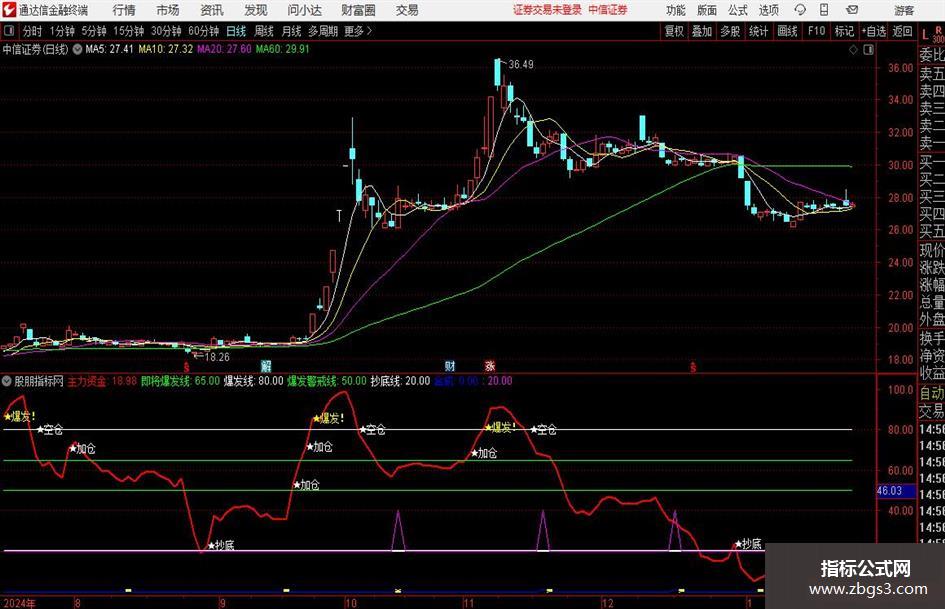945x609 pixels.
Task: Click the MA20: 27.60 indicator value
Action: 224,49
